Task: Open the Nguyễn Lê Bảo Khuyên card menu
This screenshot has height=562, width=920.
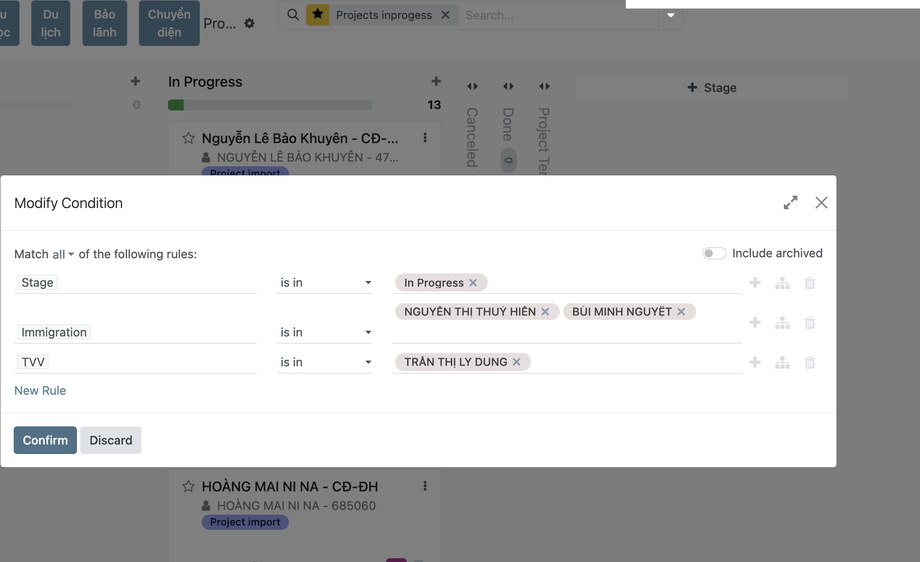Action: (x=425, y=137)
